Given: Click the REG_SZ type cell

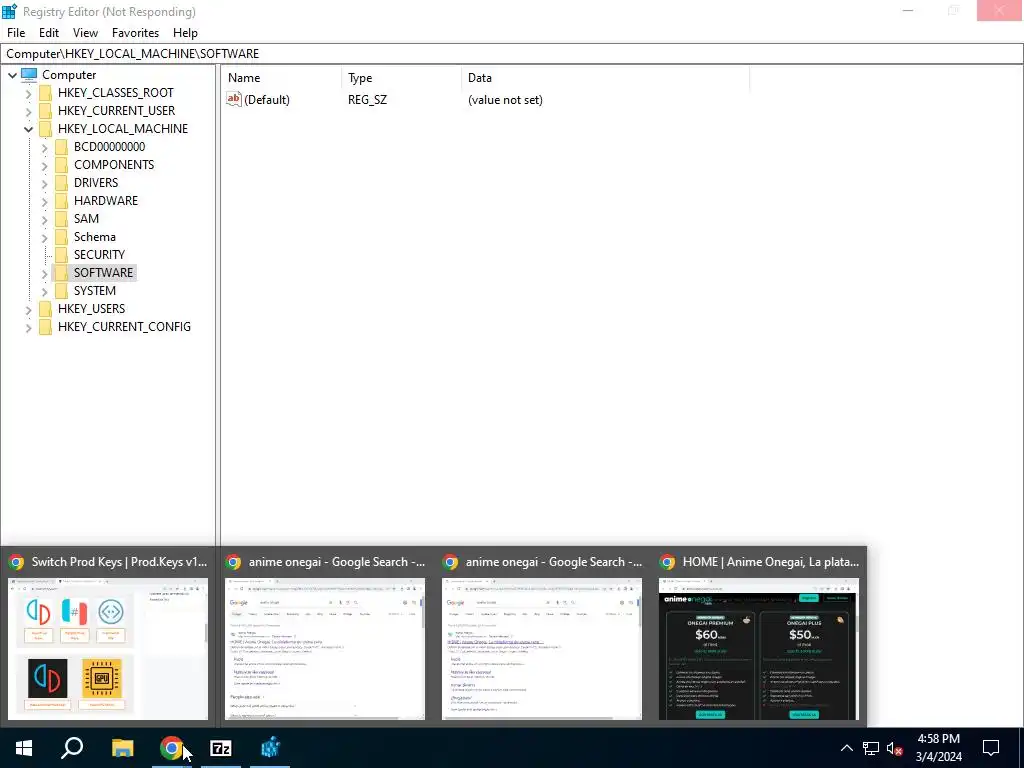Looking at the screenshot, I should pos(367,100).
